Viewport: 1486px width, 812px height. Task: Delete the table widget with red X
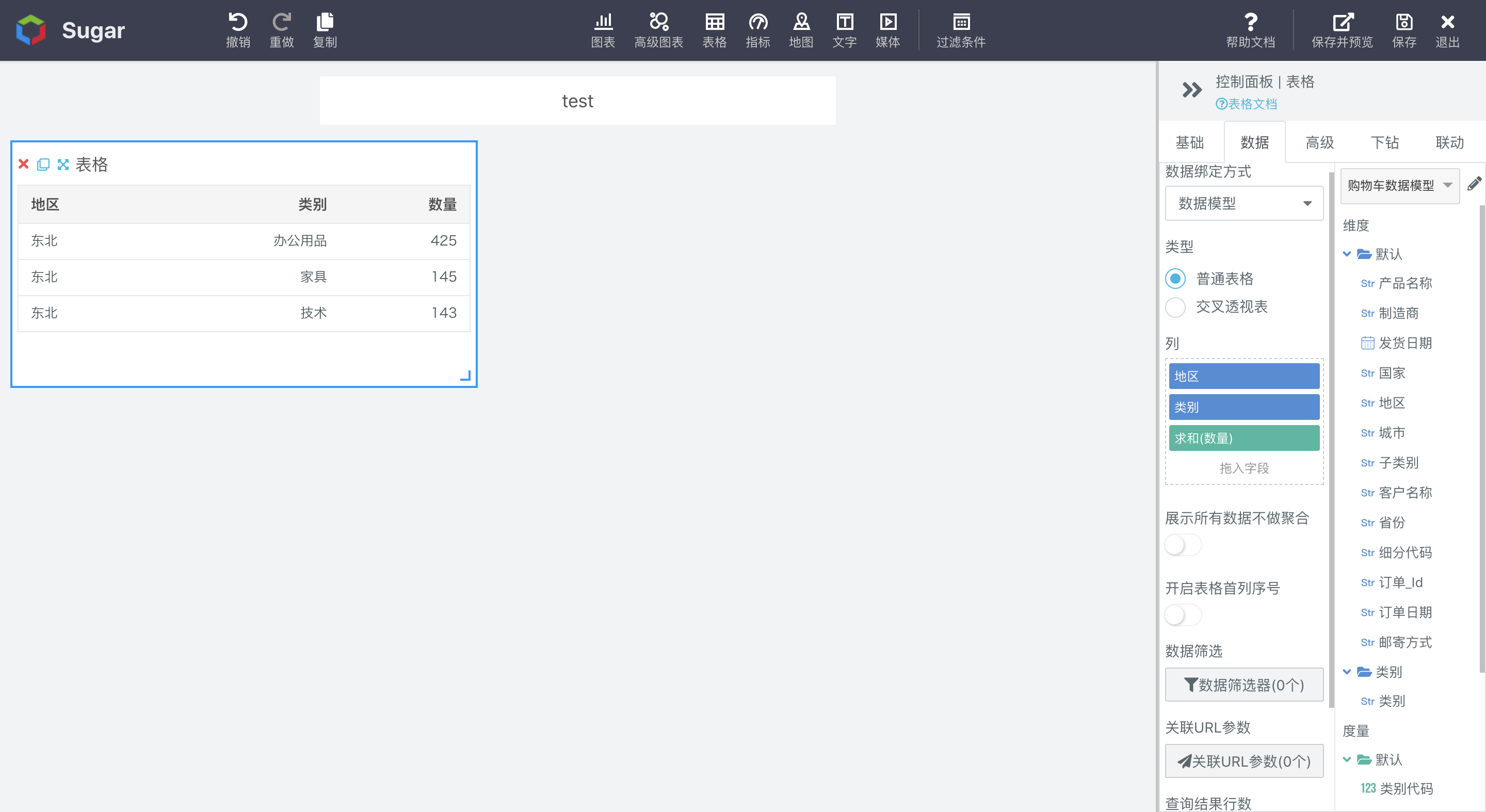[x=24, y=165]
